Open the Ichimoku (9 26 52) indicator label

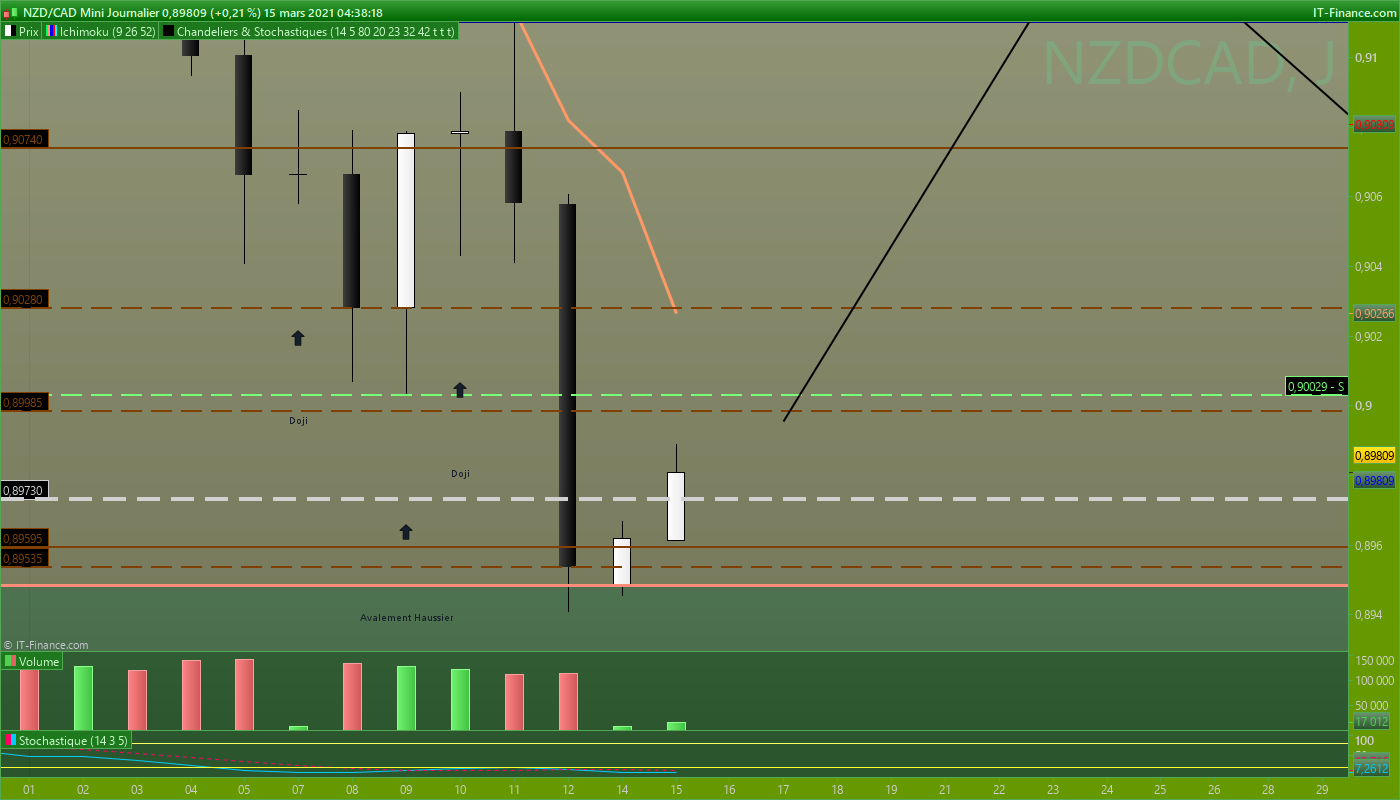tap(107, 31)
